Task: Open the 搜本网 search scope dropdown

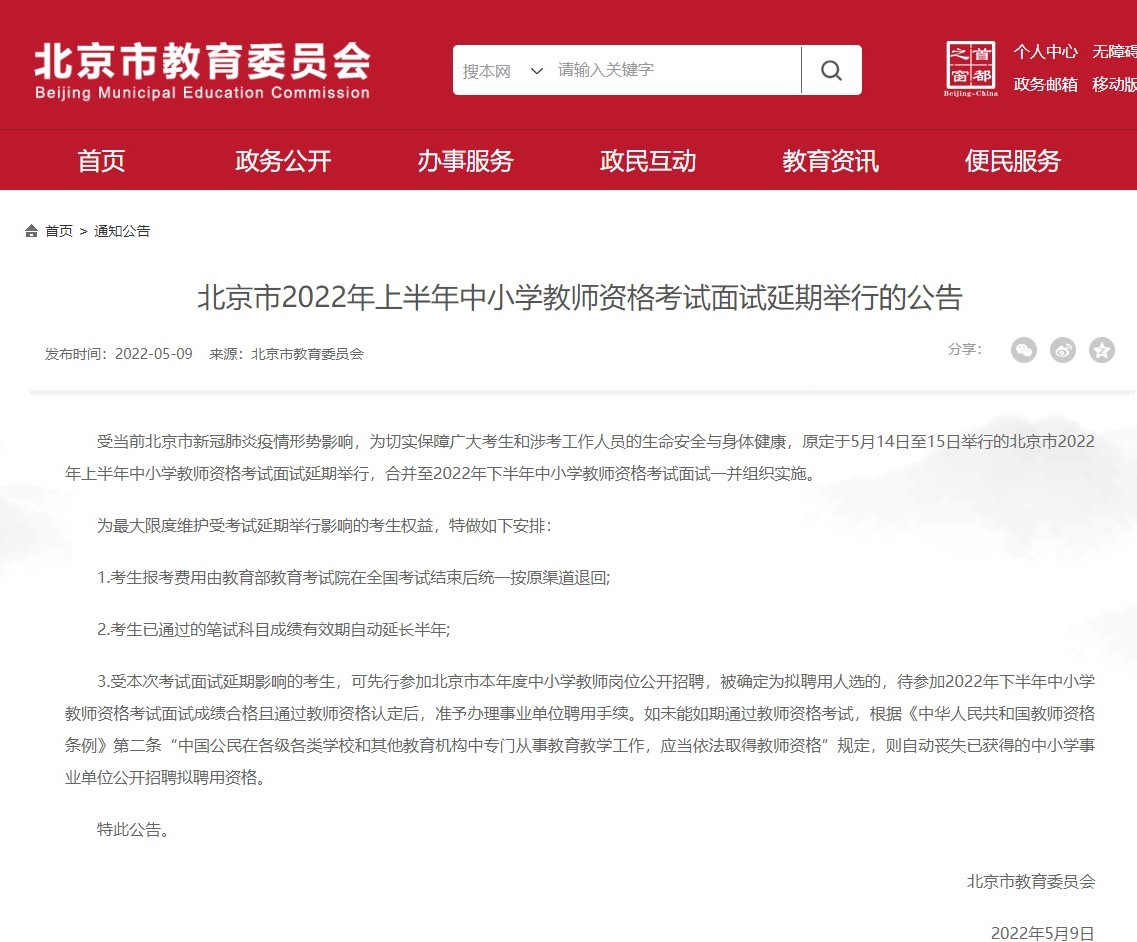Action: [x=502, y=71]
